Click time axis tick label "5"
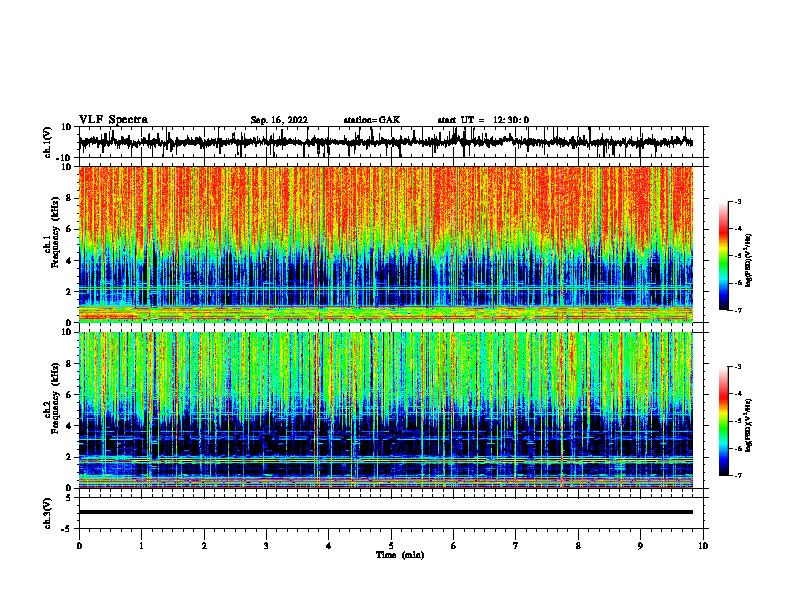The height and width of the screenshot is (612, 792). [391, 546]
